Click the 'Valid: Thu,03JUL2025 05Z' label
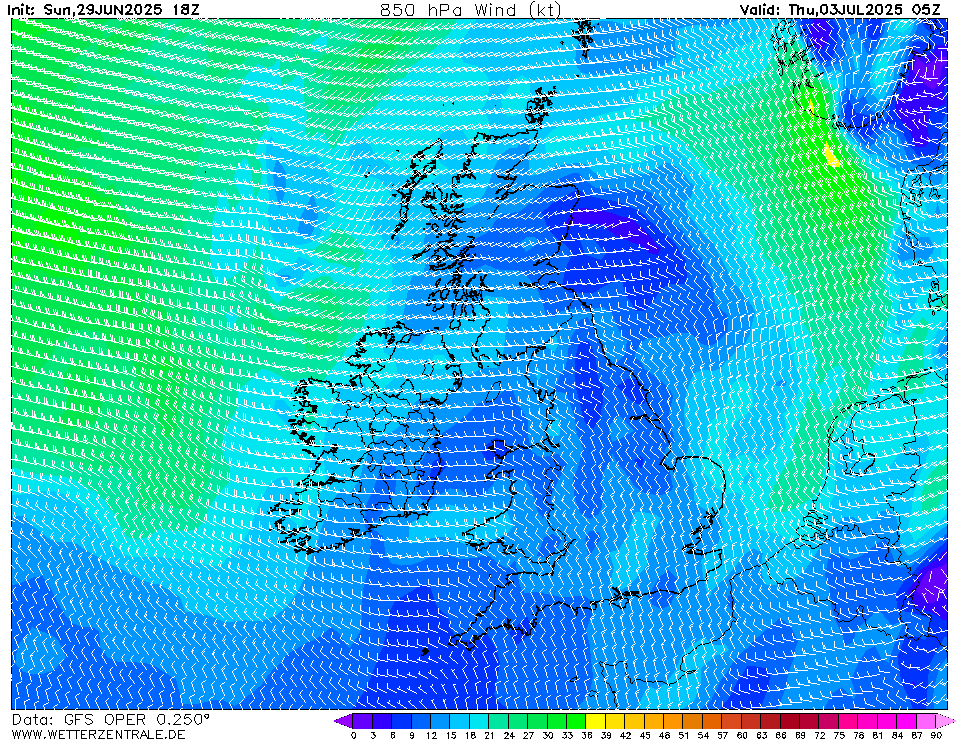Screen dimensions: 959x741 (840, 9)
